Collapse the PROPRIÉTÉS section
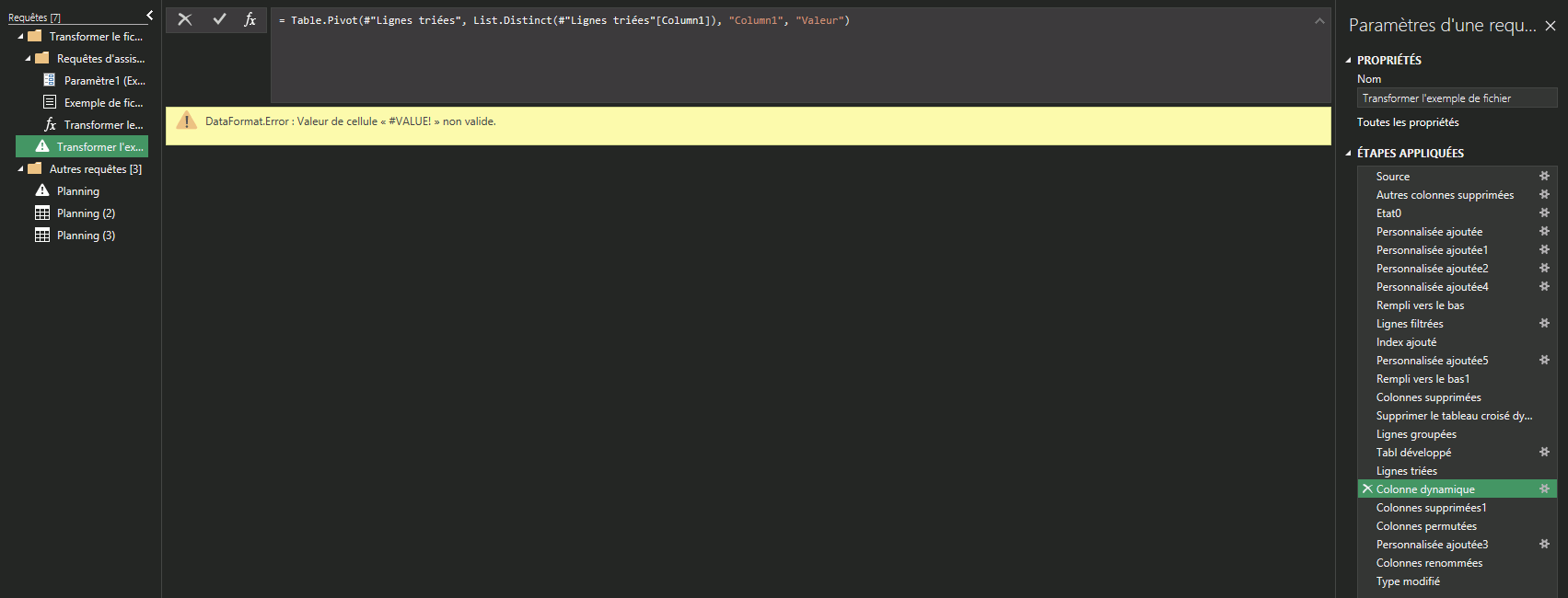 tap(1349, 61)
